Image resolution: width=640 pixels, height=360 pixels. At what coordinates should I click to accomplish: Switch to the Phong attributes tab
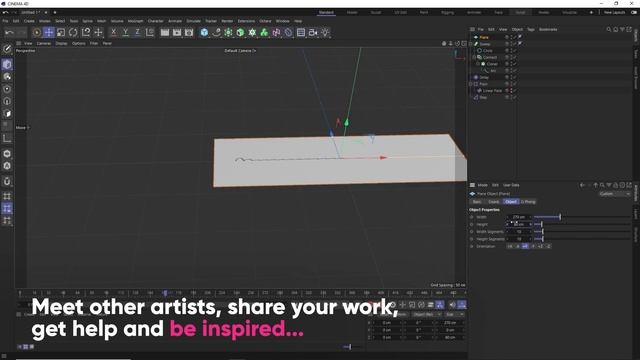coord(528,202)
